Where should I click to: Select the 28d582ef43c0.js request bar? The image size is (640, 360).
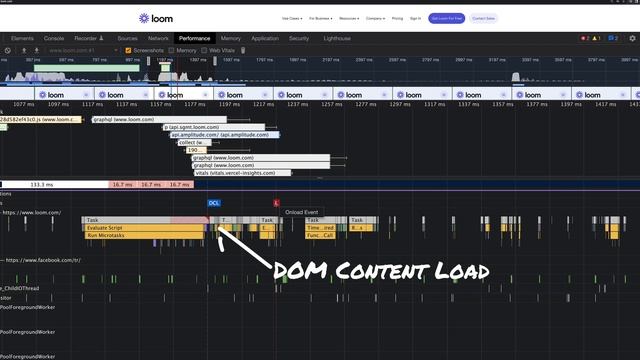40,120
